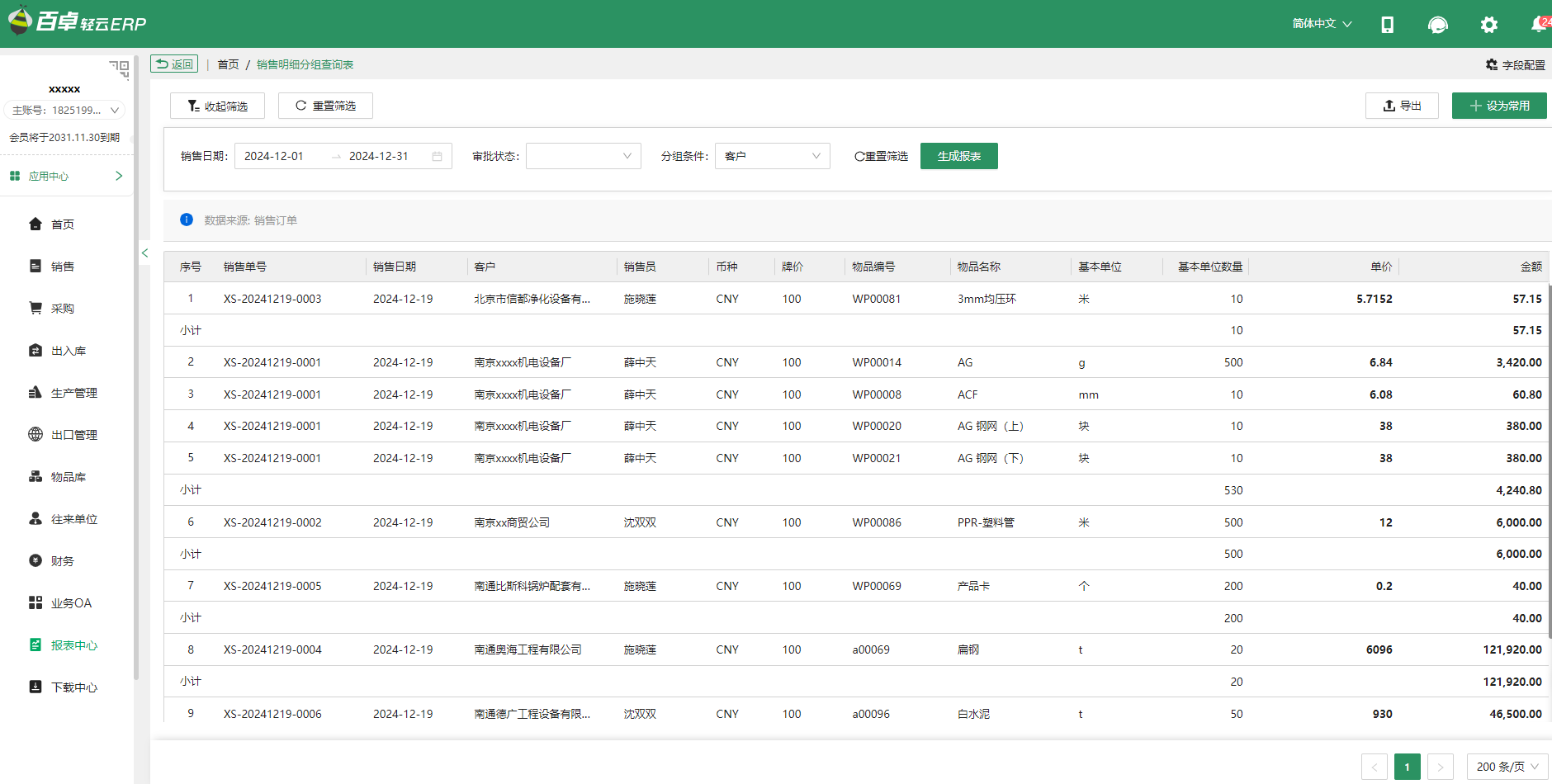The image size is (1552, 784).
Task: Open the 销售 module in the sidebar
Action: pos(64,266)
